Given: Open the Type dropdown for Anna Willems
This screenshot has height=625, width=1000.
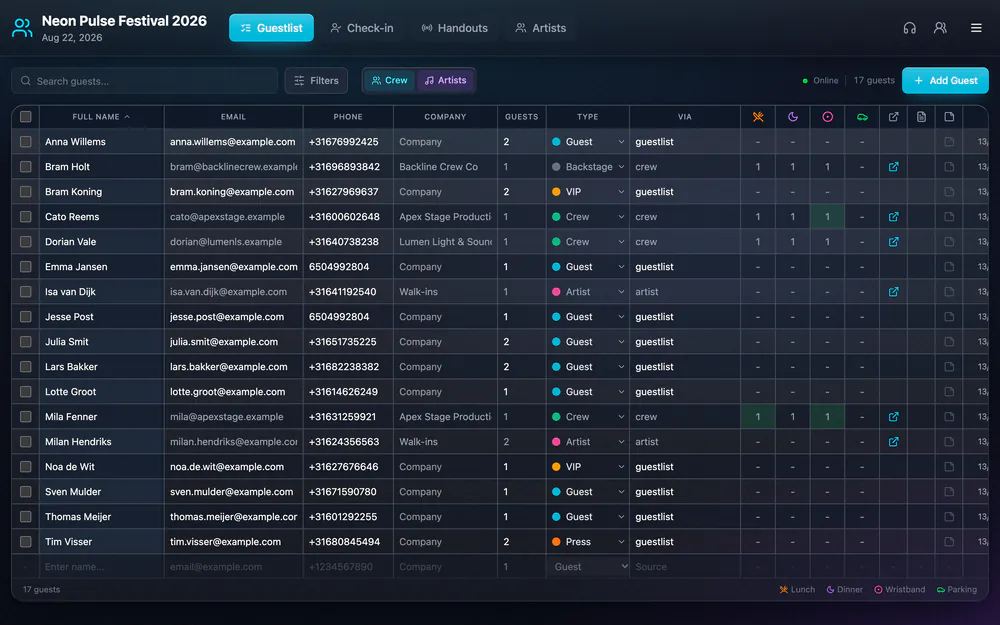Looking at the screenshot, I should point(588,142).
